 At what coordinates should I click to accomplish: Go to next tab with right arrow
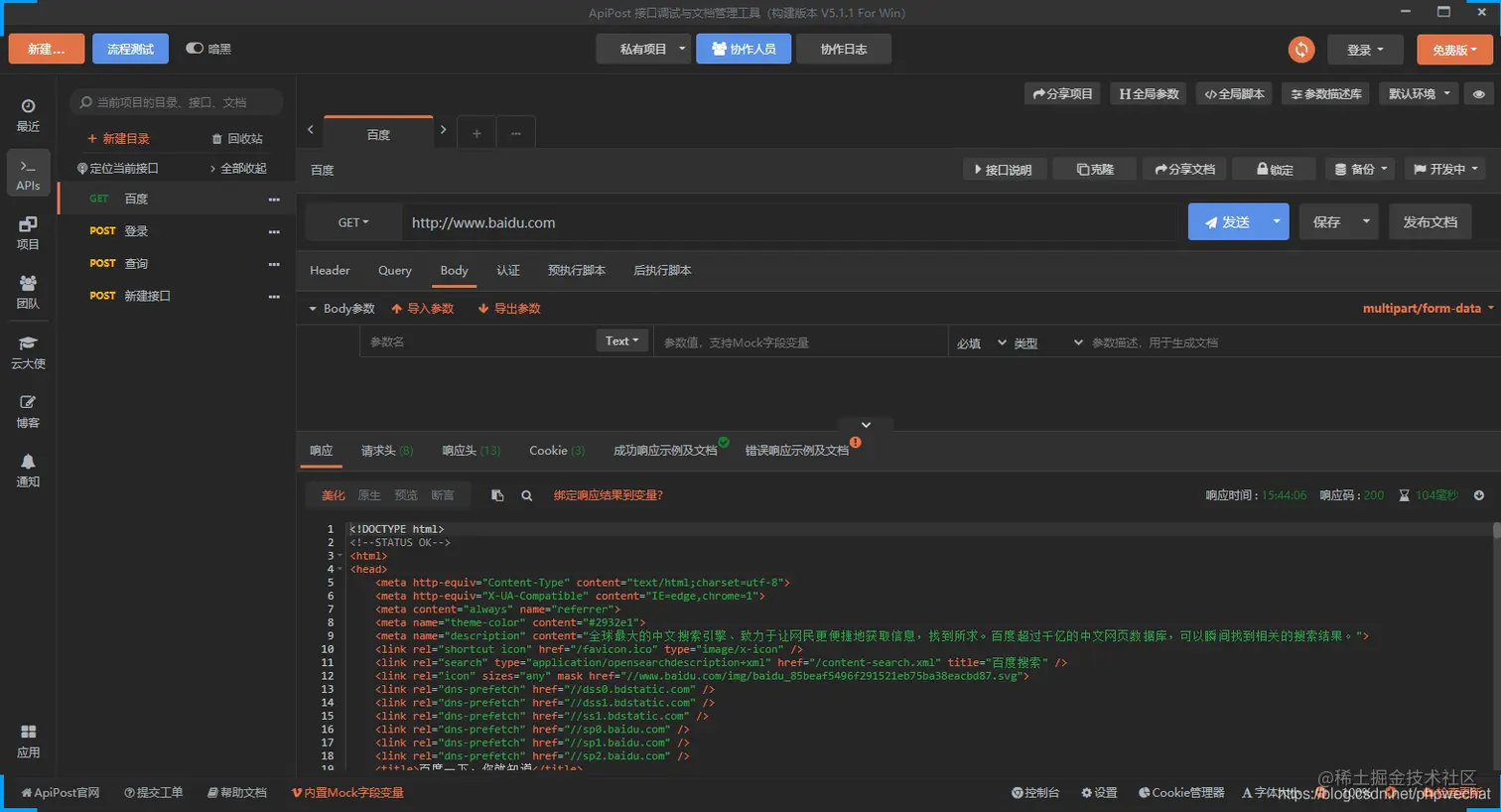444,130
